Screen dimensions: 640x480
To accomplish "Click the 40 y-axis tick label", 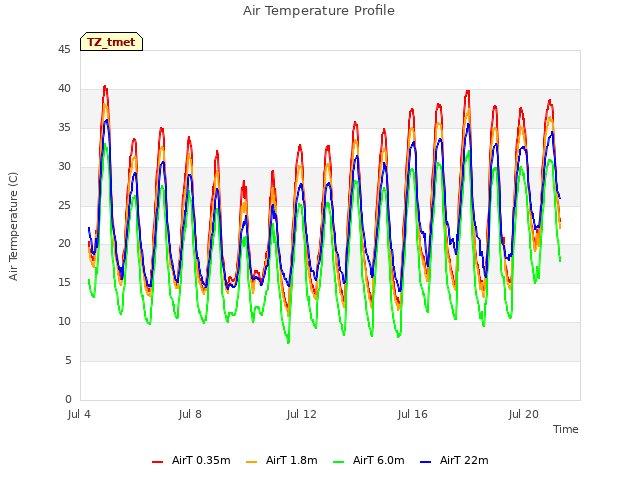I will tap(64, 88).
